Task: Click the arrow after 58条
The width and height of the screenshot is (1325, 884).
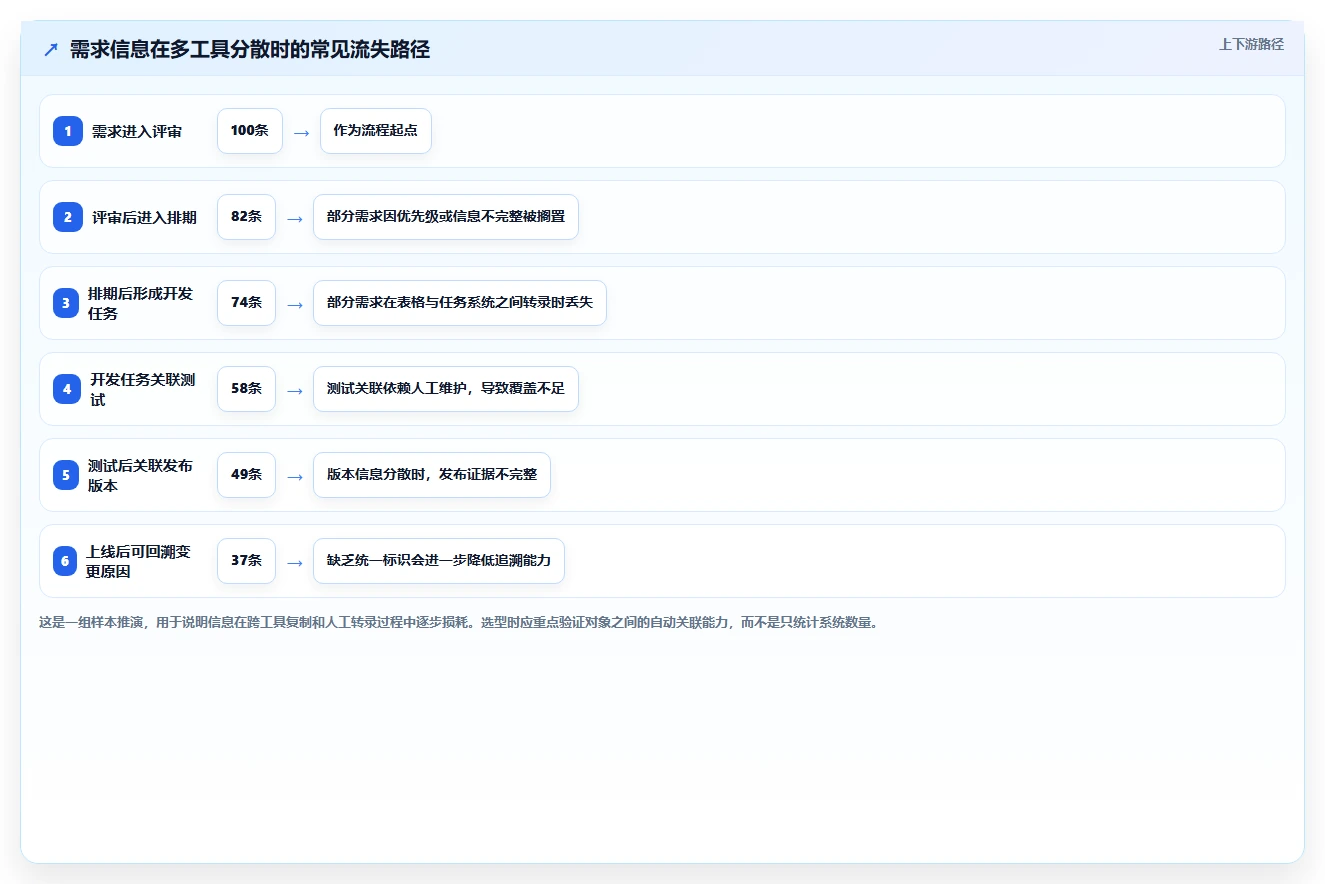Action: 294,390
